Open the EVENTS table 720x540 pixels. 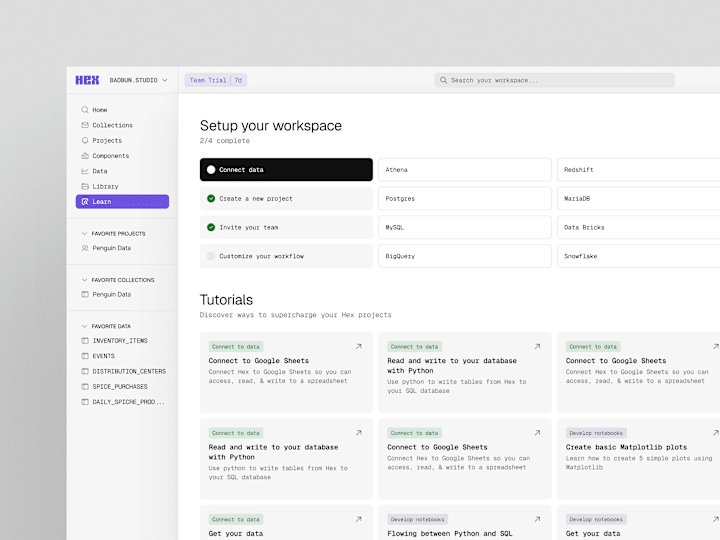tap(103, 356)
